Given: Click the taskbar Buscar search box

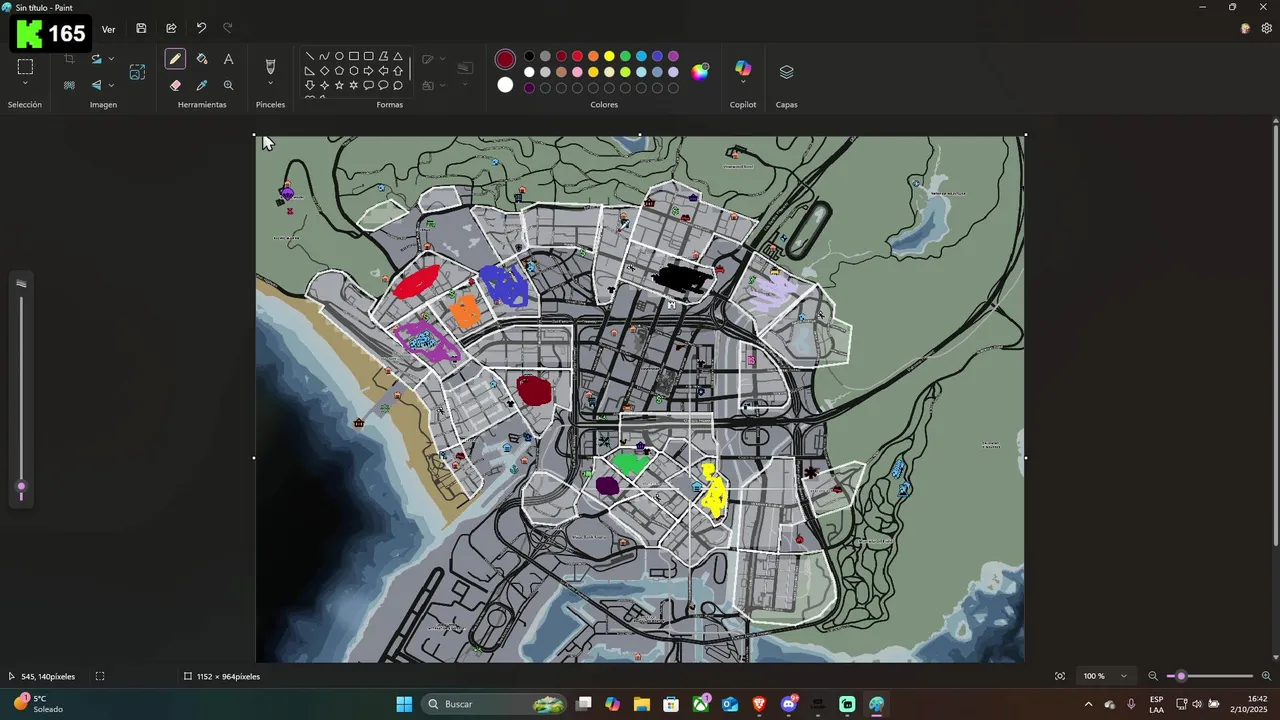Looking at the screenshot, I should pyautogui.click(x=496, y=704).
